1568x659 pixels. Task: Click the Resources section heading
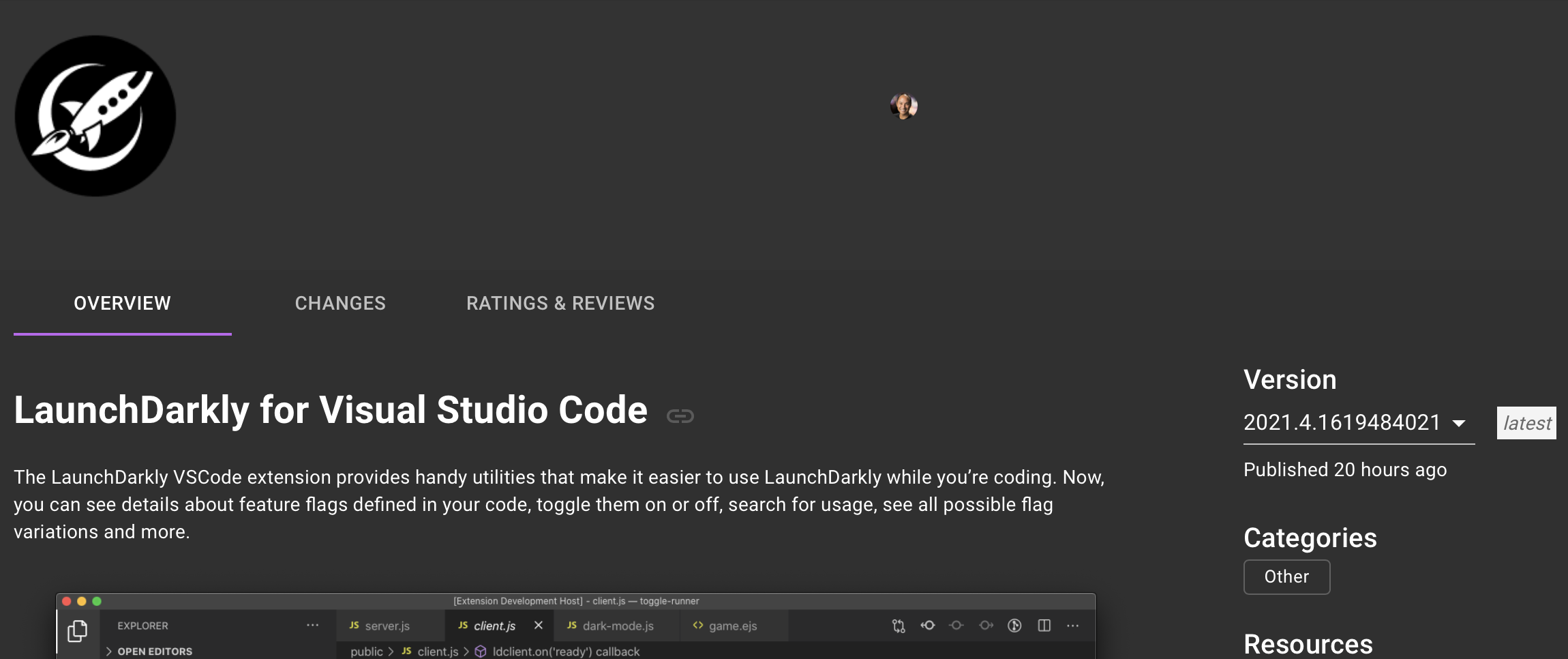(1308, 644)
